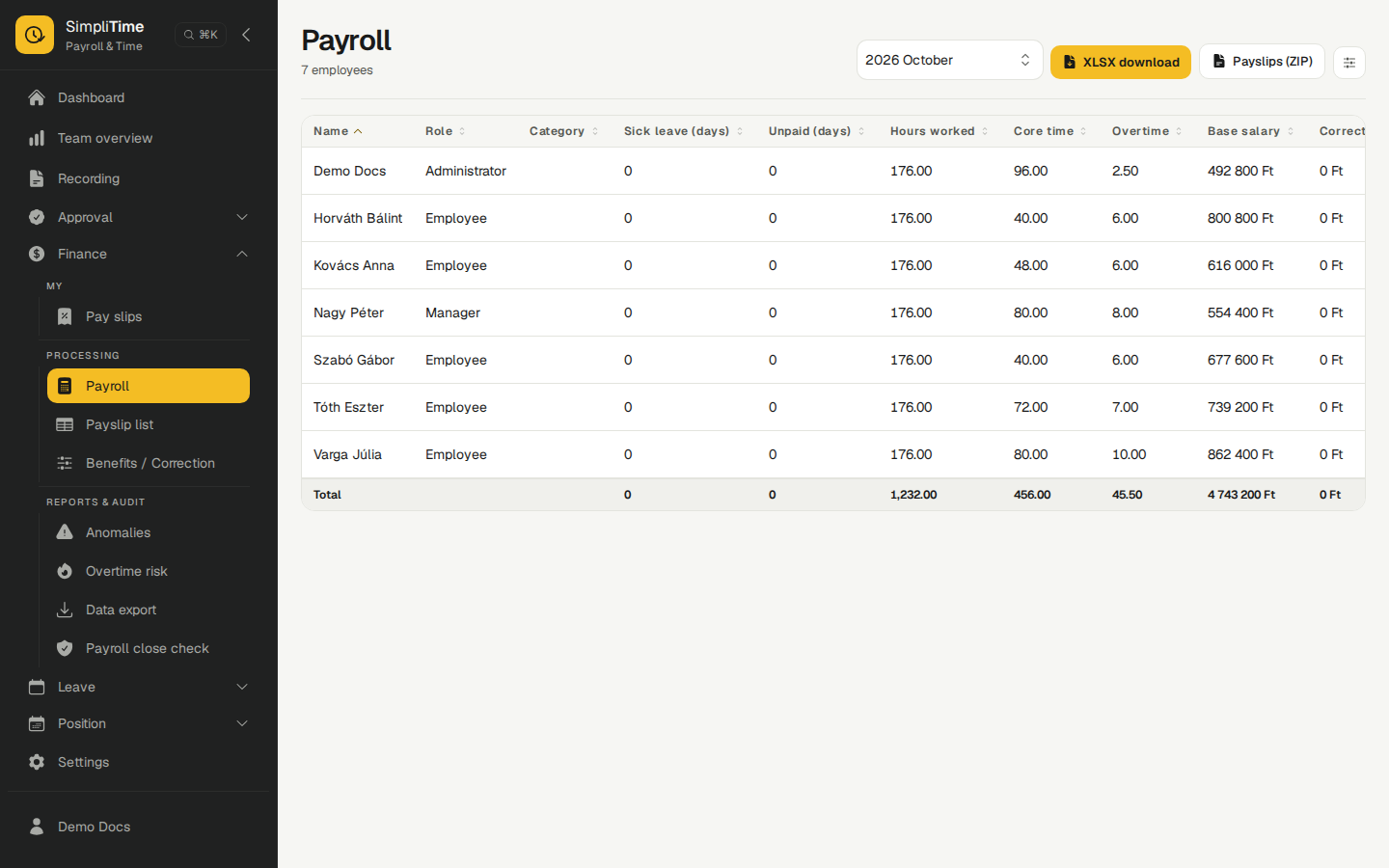
Task: Click the Payroll close check shield icon
Action: click(65, 648)
